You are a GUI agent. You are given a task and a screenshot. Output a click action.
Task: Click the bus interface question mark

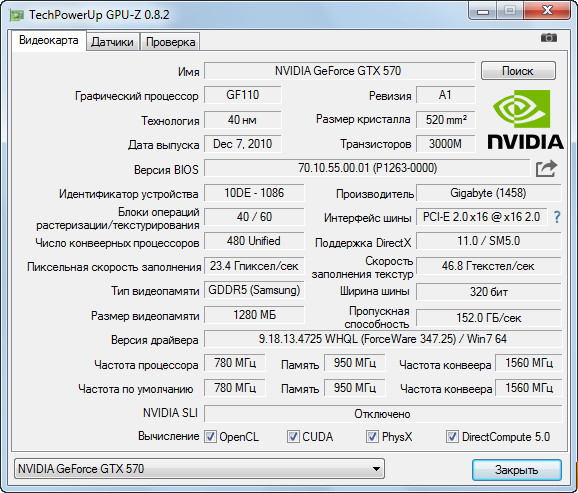click(x=557, y=217)
